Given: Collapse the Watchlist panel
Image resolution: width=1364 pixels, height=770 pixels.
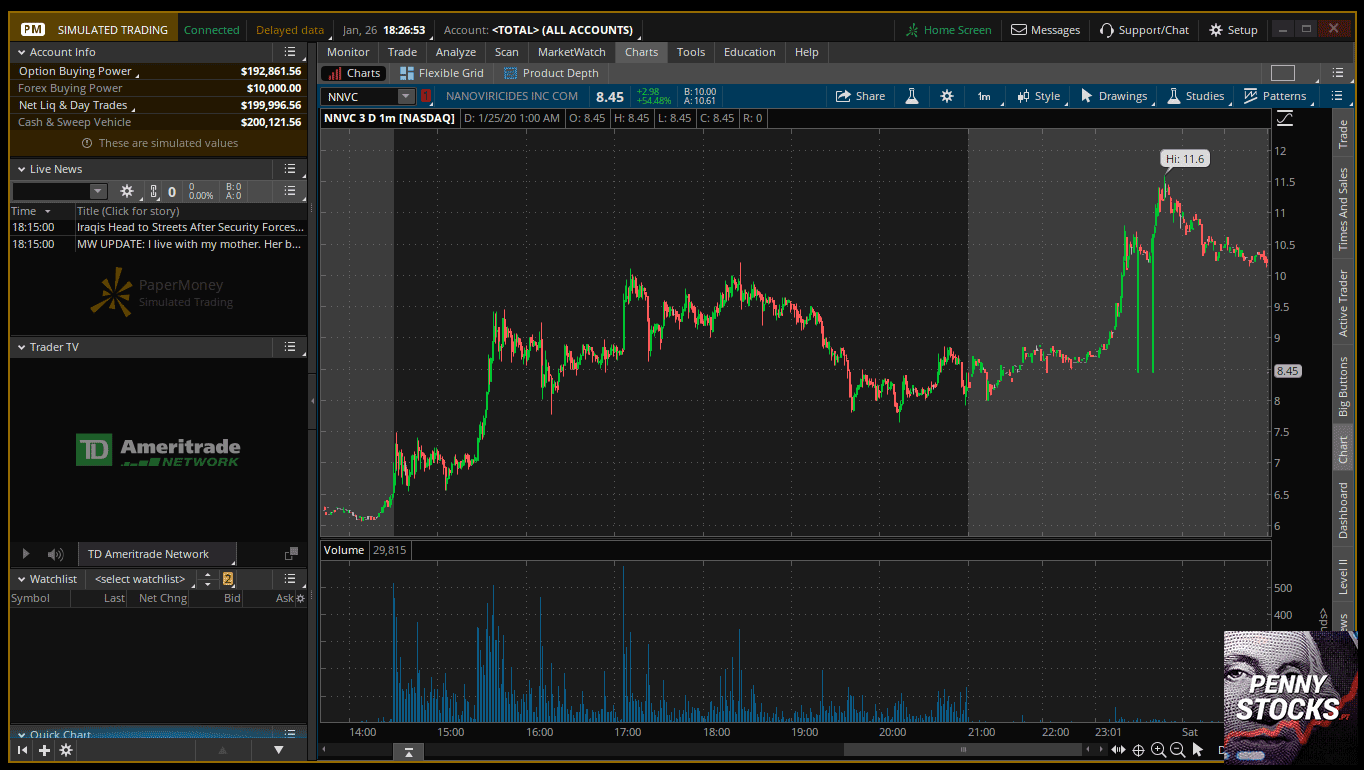Looking at the screenshot, I should pos(21,579).
